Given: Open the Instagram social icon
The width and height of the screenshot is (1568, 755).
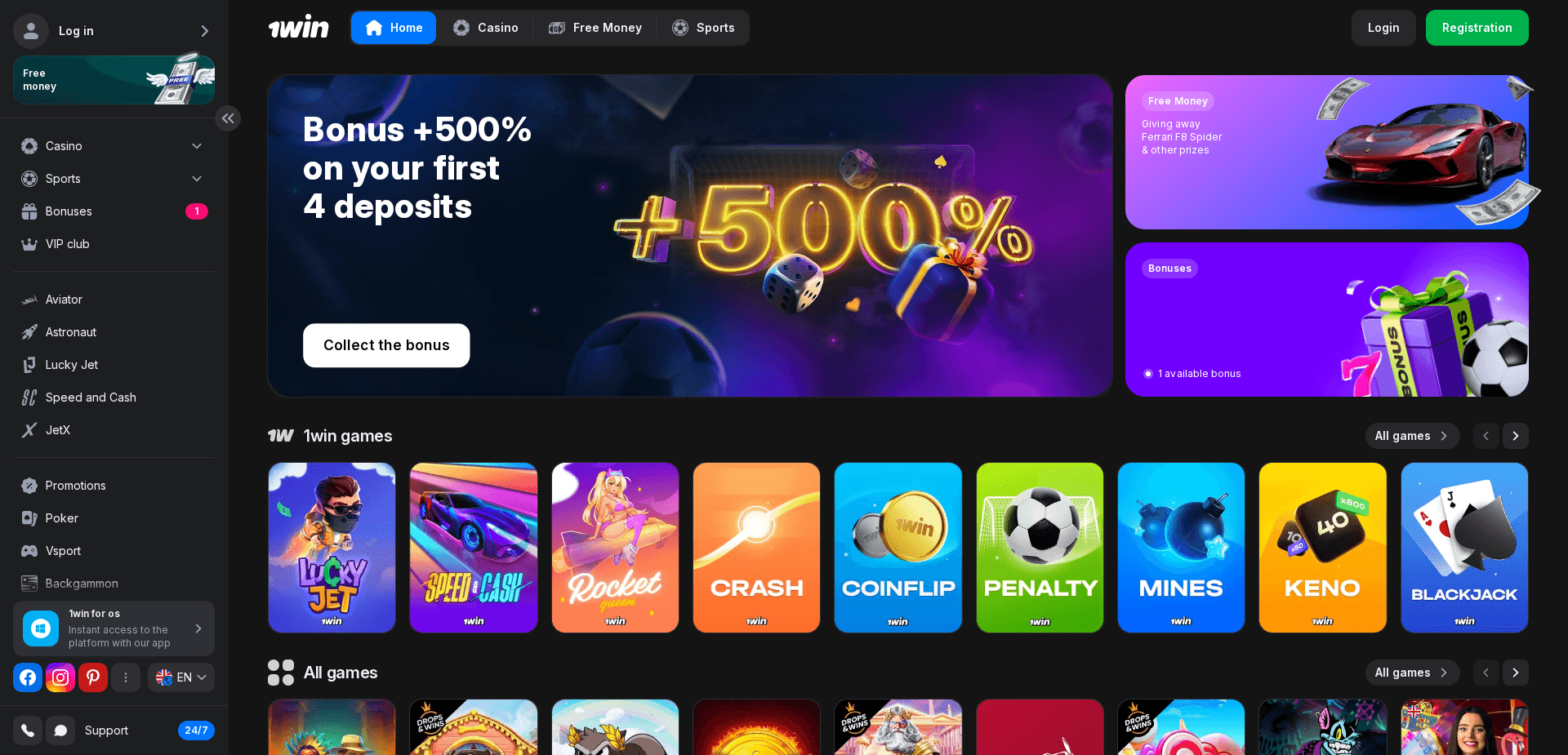Looking at the screenshot, I should (60, 677).
